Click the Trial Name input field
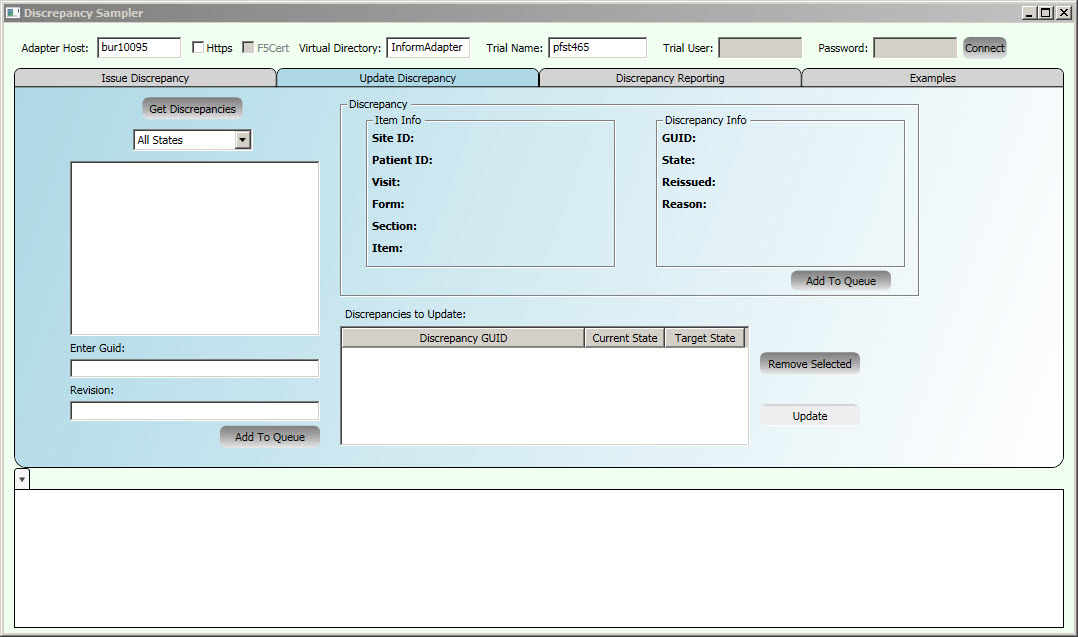Viewport: 1078px width, 637px height. tap(597, 47)
